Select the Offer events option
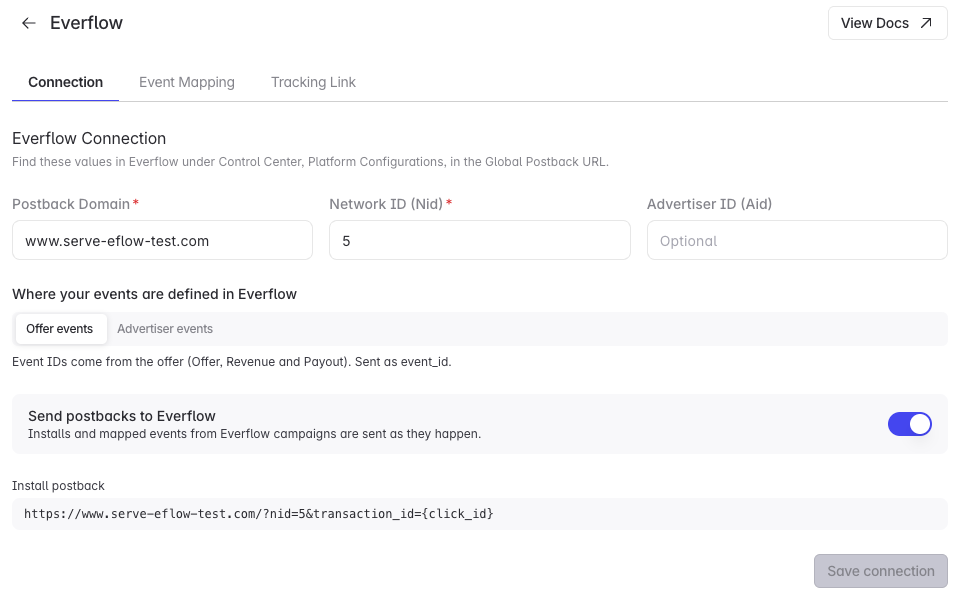960x606 pixels. click(x=60, y=329)
